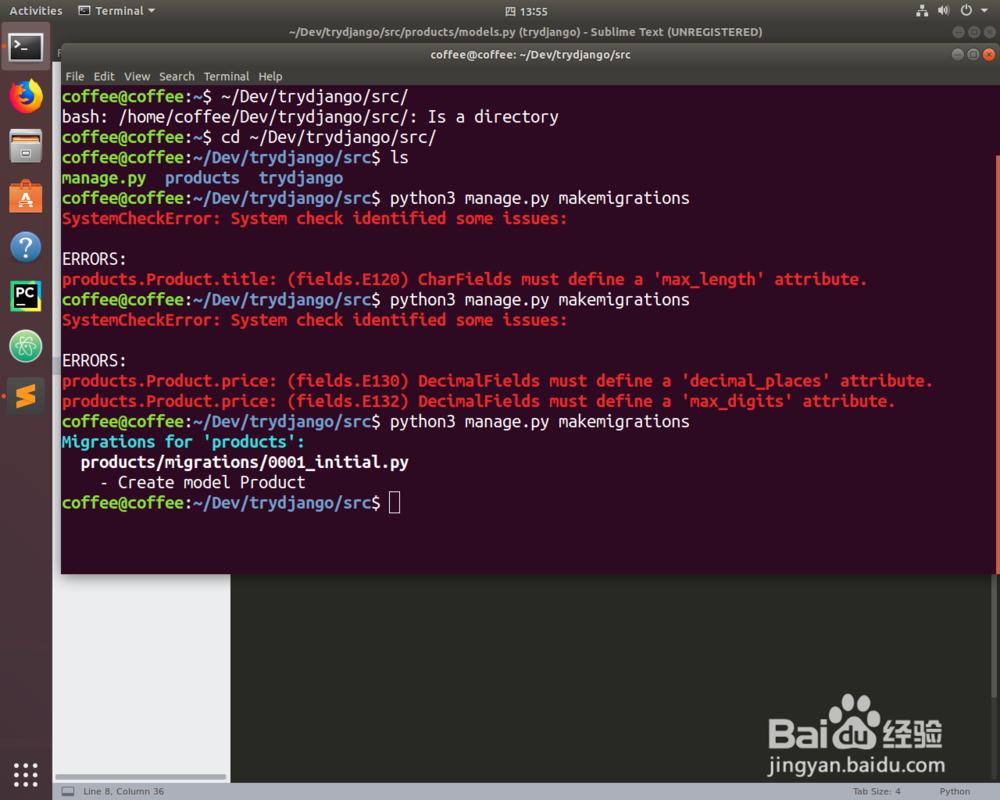Launch PyCharm from the dock
The width and height of the screenshot is (1000, 800).
pos(26,296)
